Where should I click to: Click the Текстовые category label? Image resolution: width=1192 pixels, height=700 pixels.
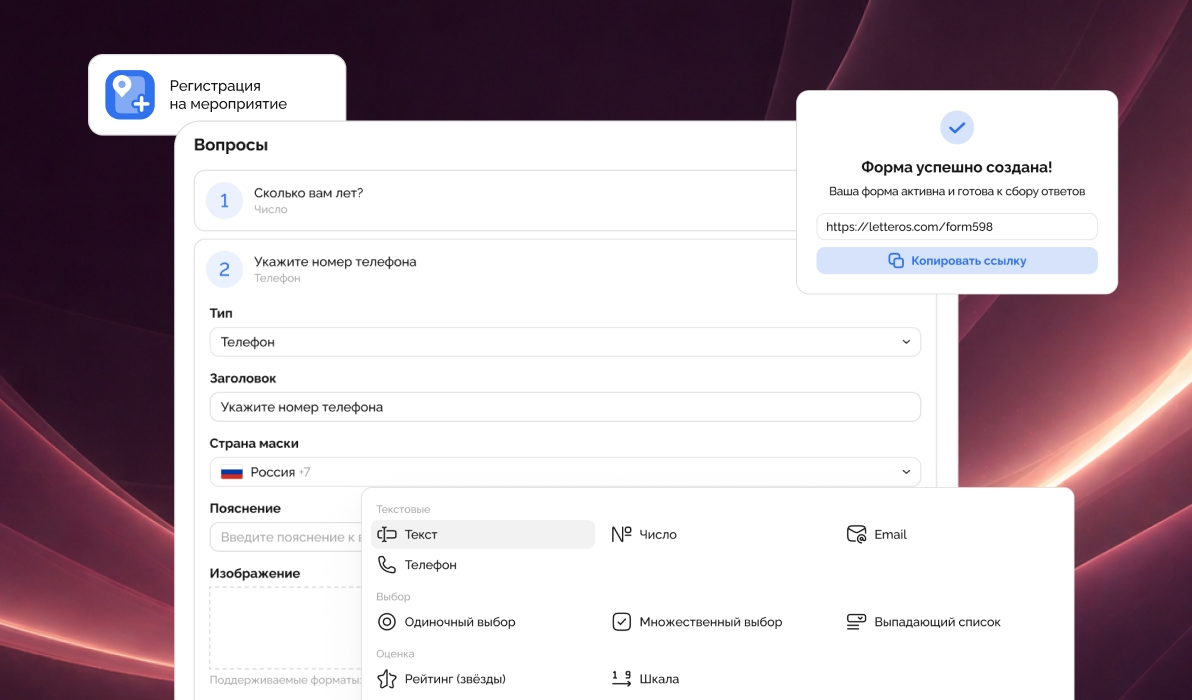click(x=403, y=509)
